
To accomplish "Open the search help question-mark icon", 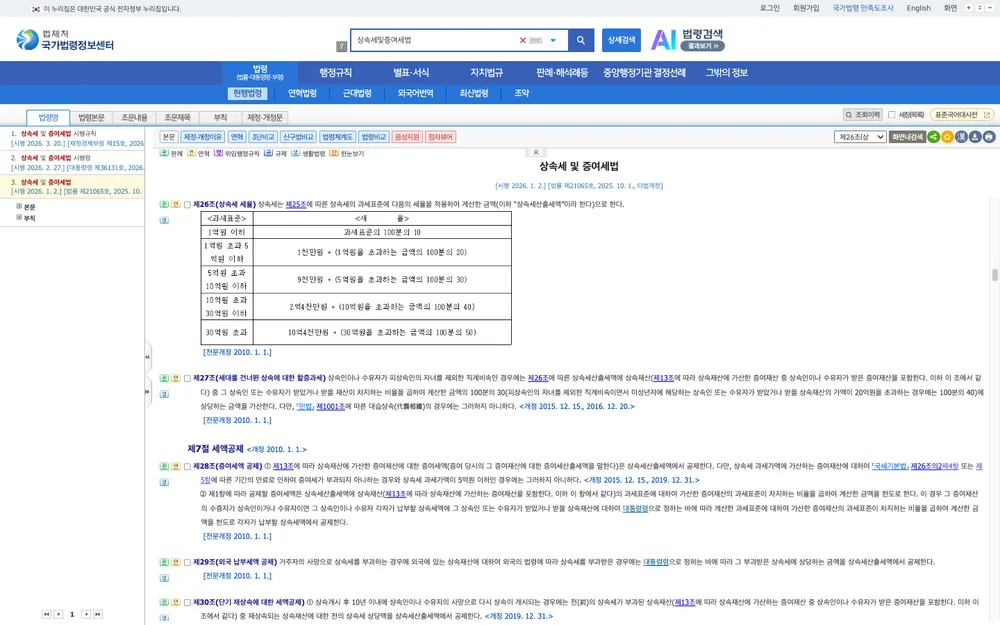I will pos(341,46).
